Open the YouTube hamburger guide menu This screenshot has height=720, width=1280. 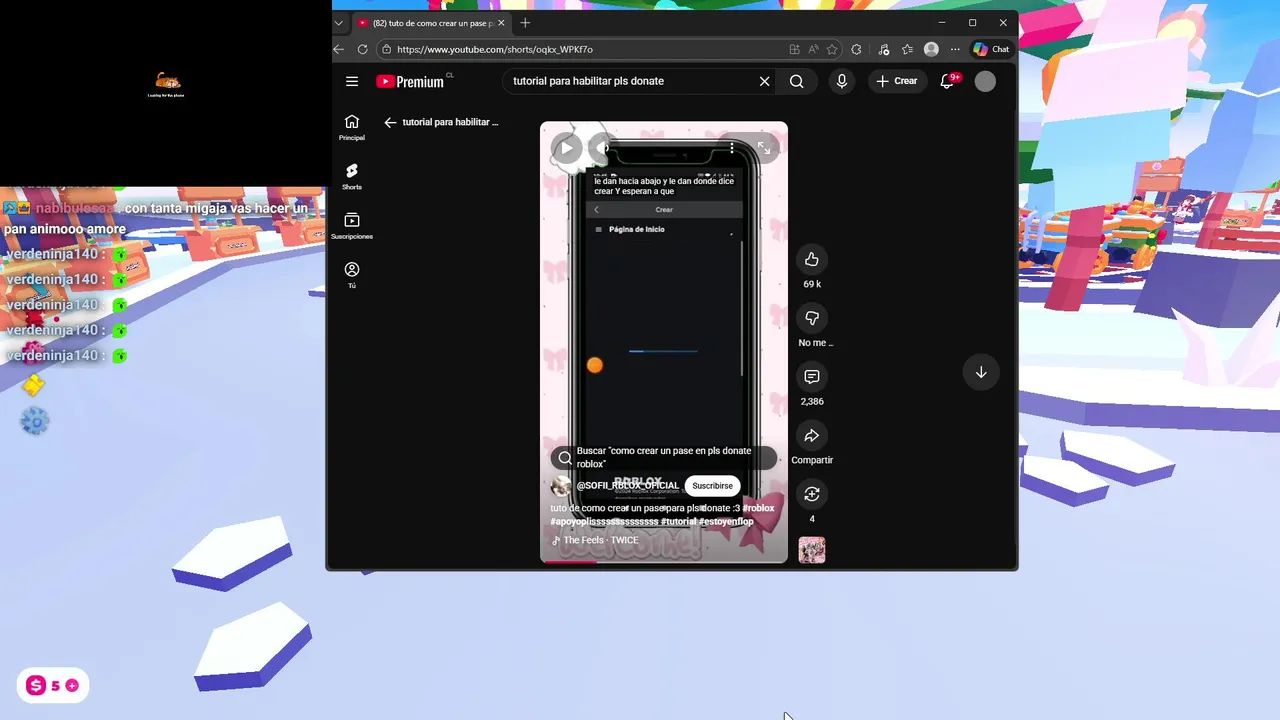pos(352,81)
